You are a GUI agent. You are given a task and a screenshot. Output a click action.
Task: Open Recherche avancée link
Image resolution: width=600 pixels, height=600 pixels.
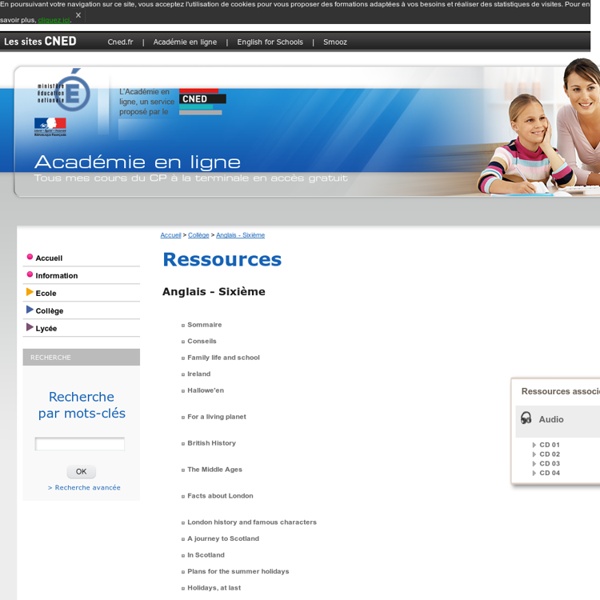click(84, 488)
